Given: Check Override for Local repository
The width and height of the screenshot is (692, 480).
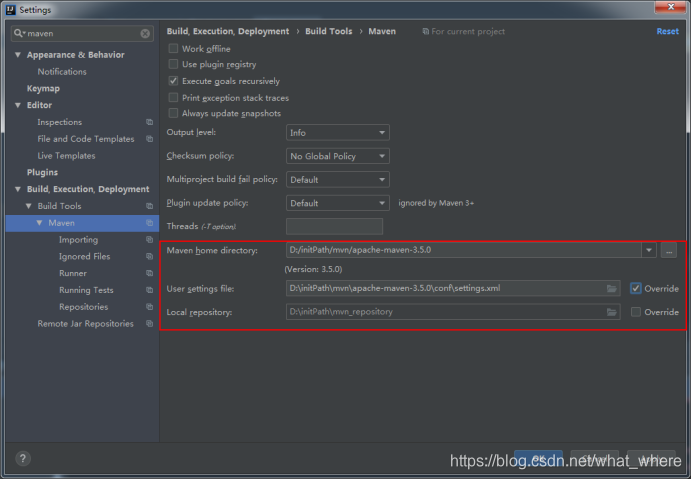Looking at the screenshot, I should click(x=636, y=312).
